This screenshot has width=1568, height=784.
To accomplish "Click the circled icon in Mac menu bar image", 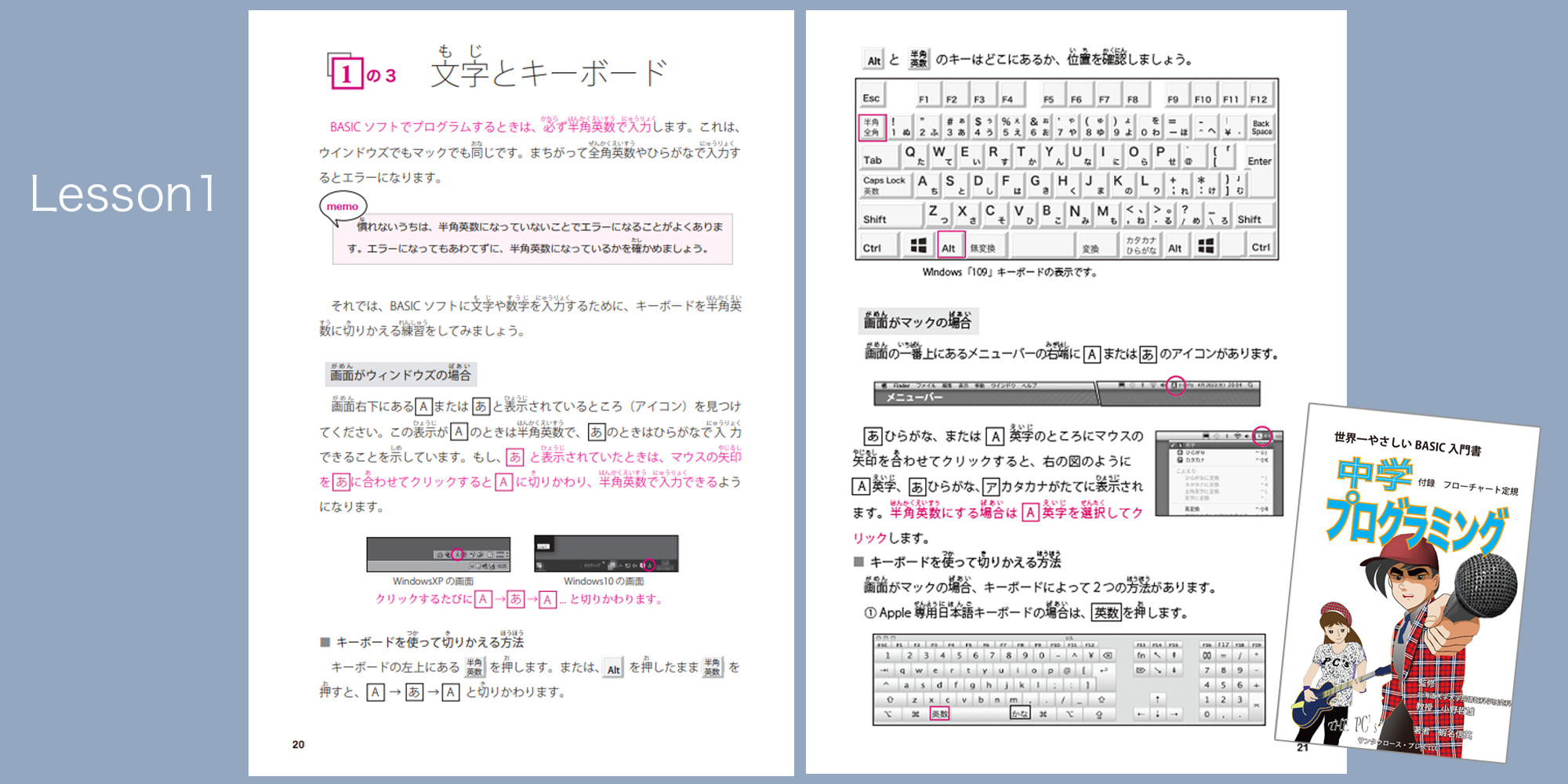I will (1175, 386).
